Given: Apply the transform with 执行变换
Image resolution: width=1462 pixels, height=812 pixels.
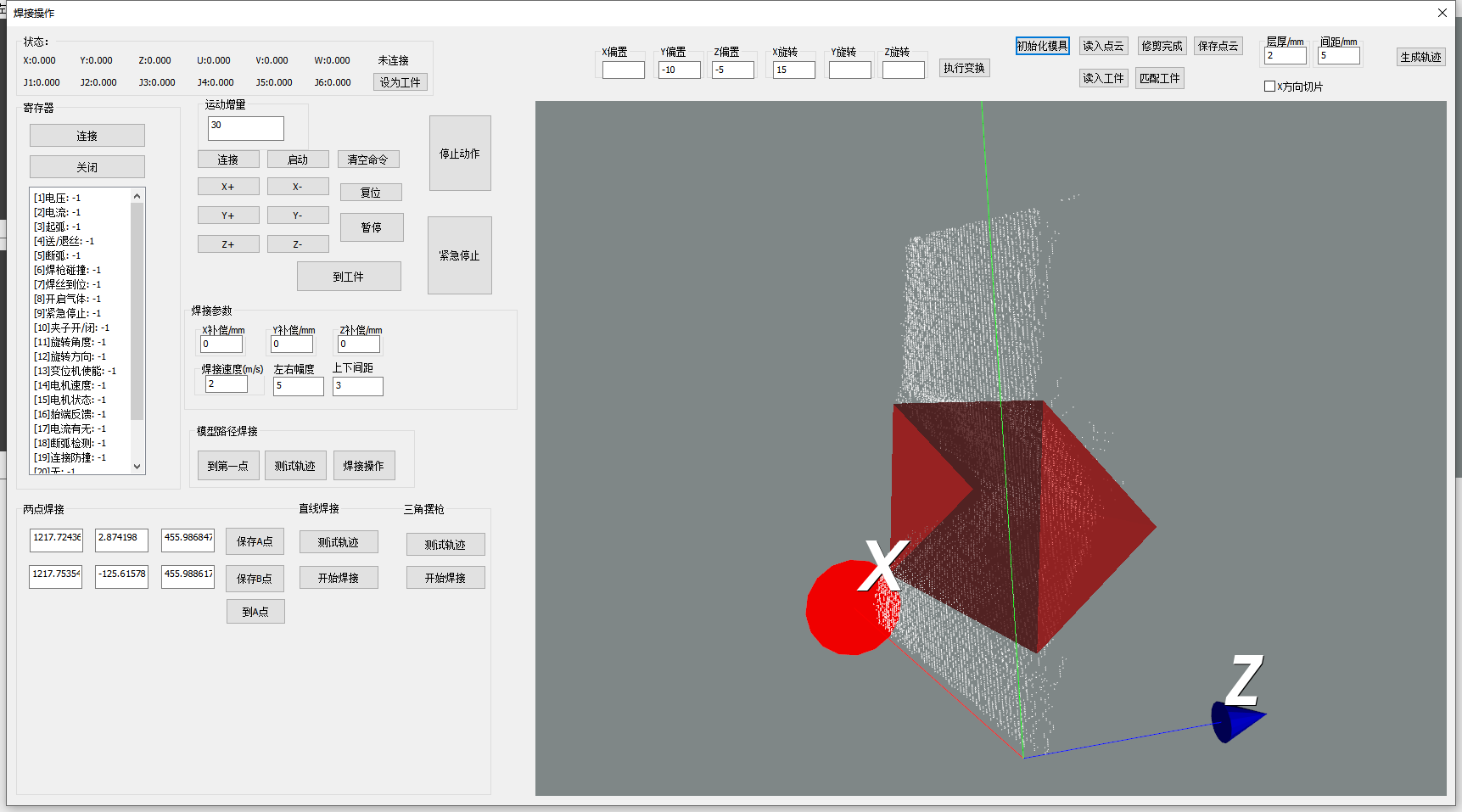Looking at the screenshot, I should pyautogui.click(x=965, y=68).
